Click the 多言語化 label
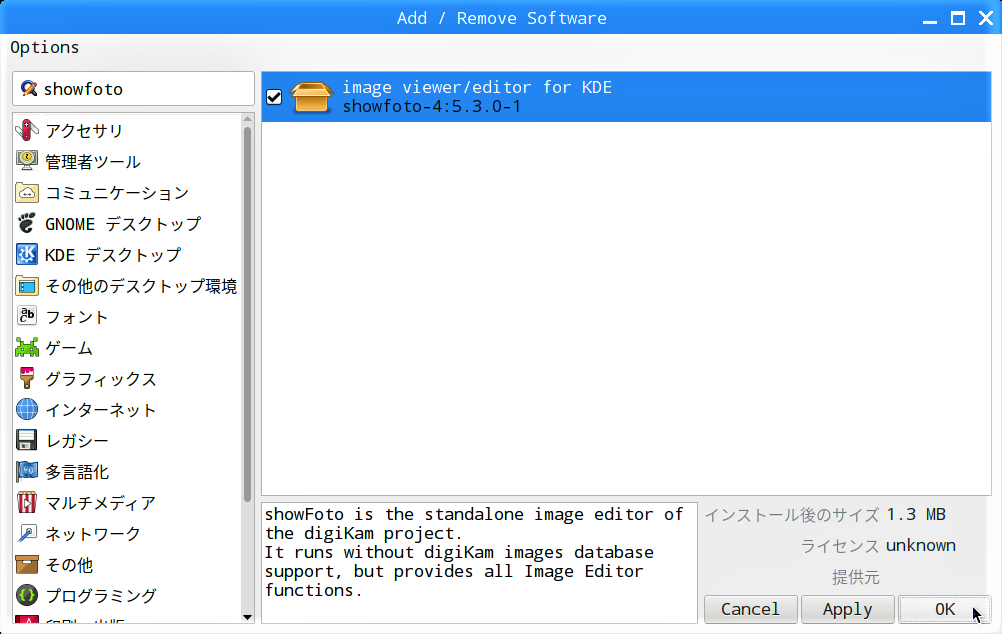The height and width of the screenshot is (634, 1002). click(77, 472)
